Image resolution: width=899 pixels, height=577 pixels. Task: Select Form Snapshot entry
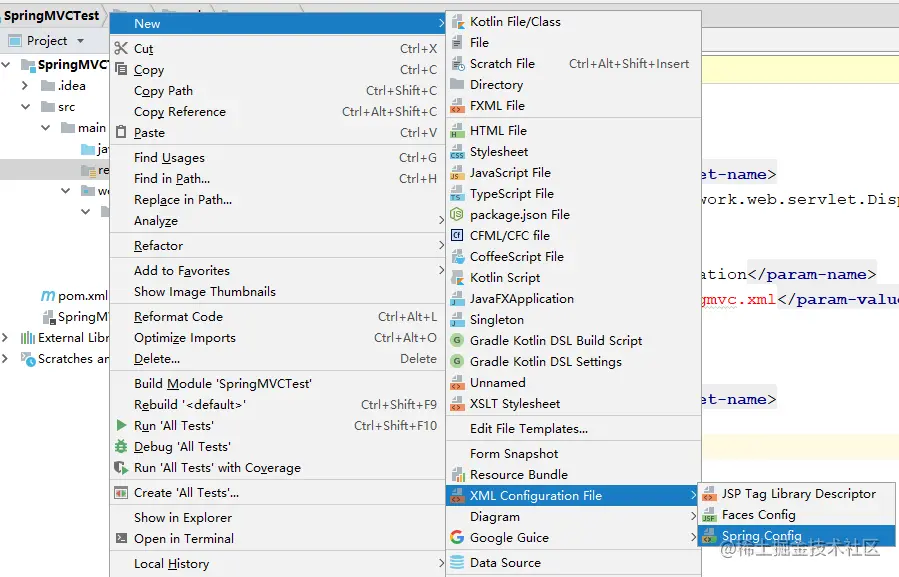(573, 454)
